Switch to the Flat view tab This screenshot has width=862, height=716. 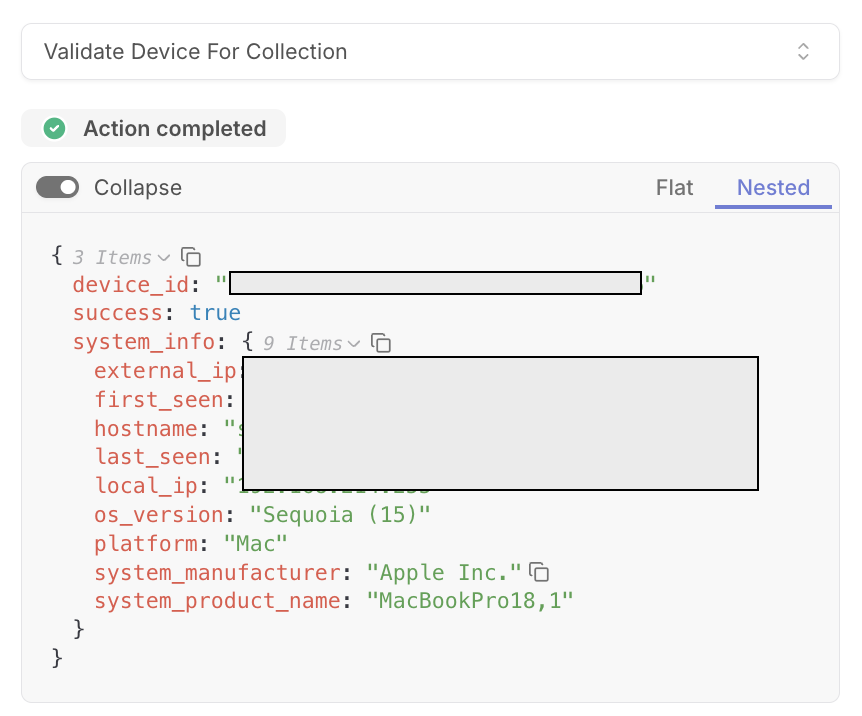click(x=674, y=188)
